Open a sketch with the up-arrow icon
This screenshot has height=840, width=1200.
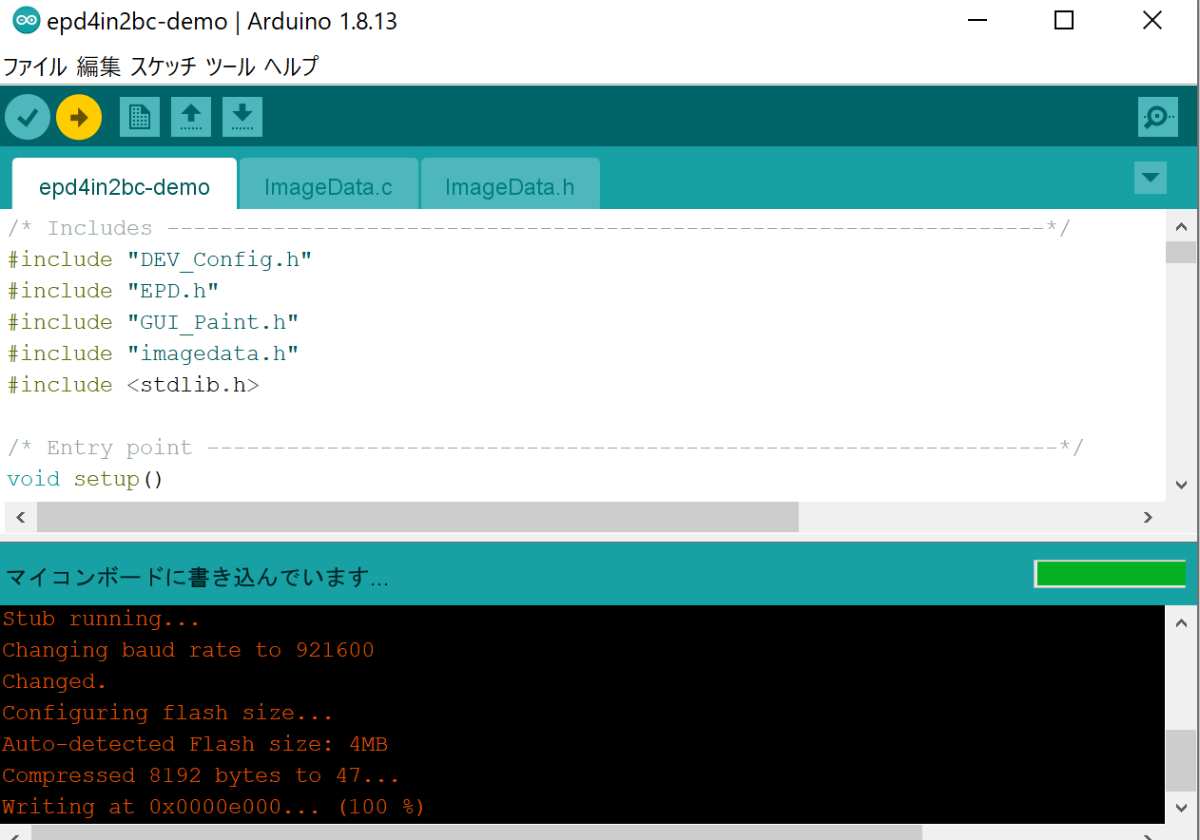tap(191, 117)
